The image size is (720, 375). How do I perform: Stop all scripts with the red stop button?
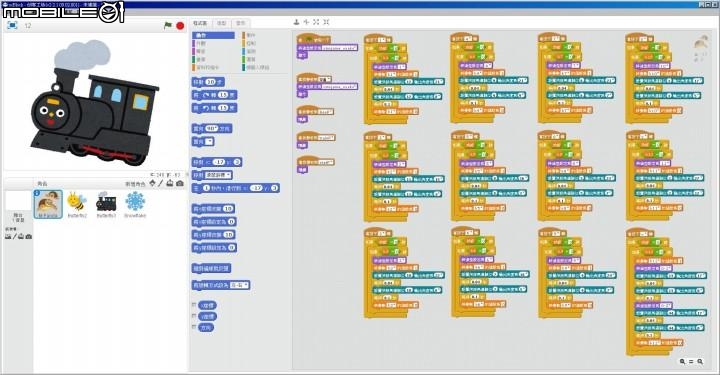180,26
